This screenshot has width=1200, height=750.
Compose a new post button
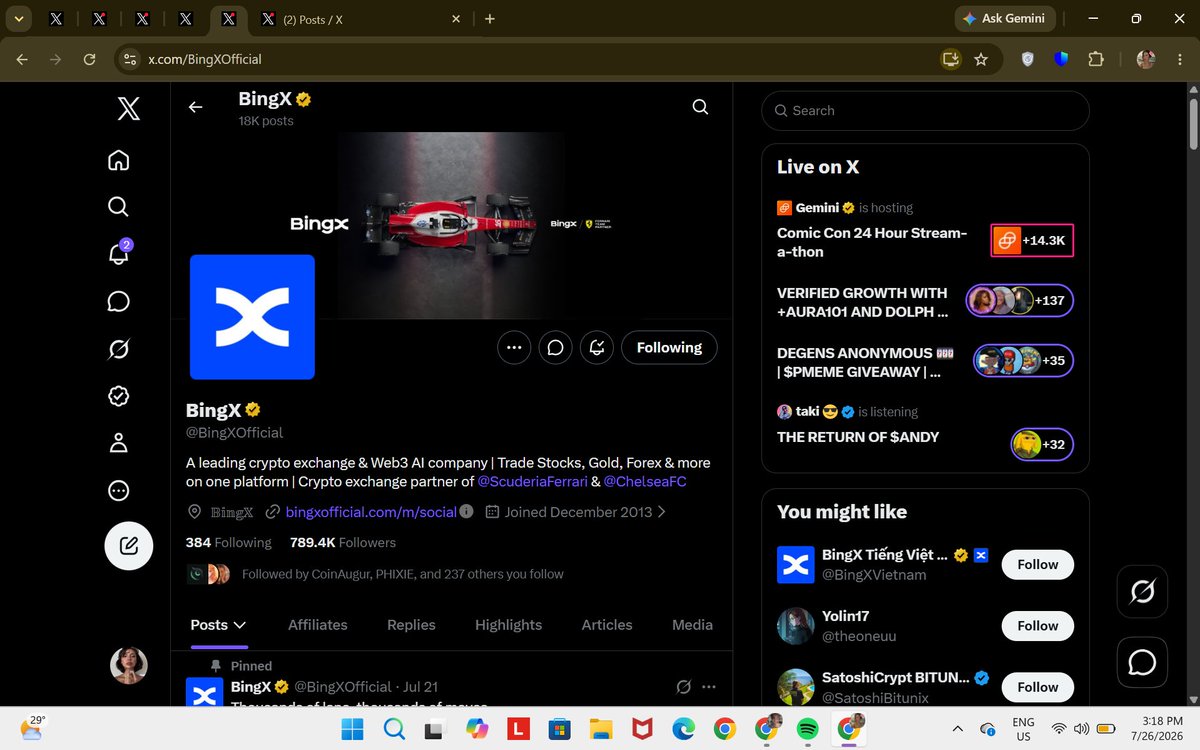point(128,546)
